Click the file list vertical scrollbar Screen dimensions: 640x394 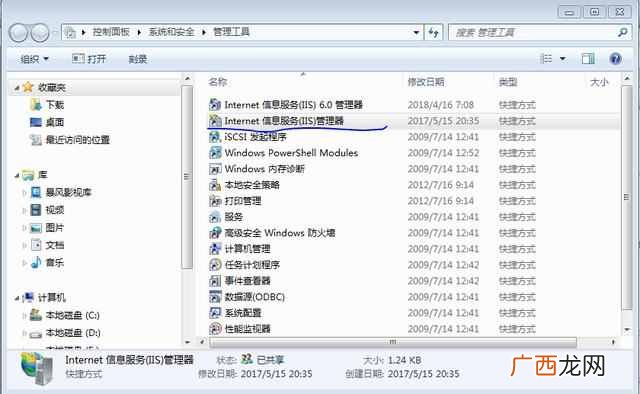click(x=627, y=197)
